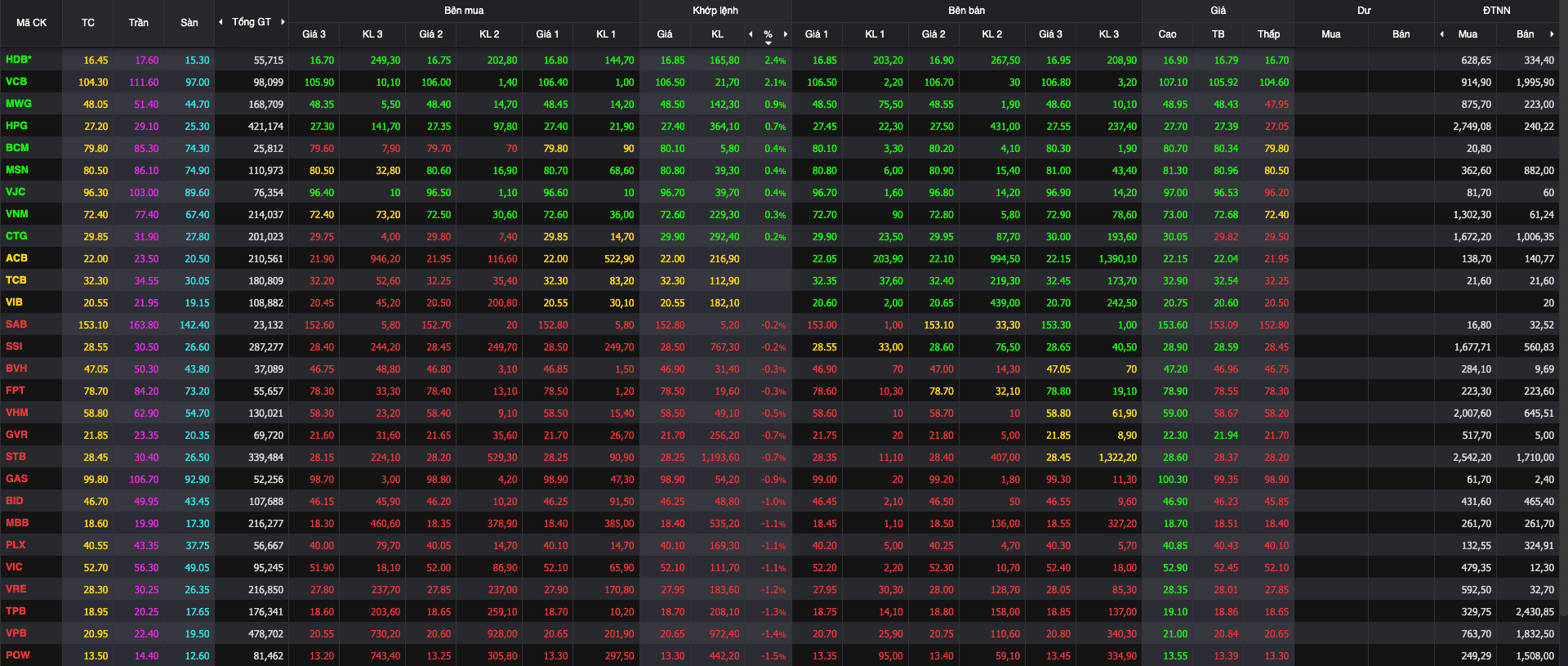This screenshot has width=1568, height=666.
Task: Click the Thấp low price header
Action: pyautogui.click(x=1268, y=34)
